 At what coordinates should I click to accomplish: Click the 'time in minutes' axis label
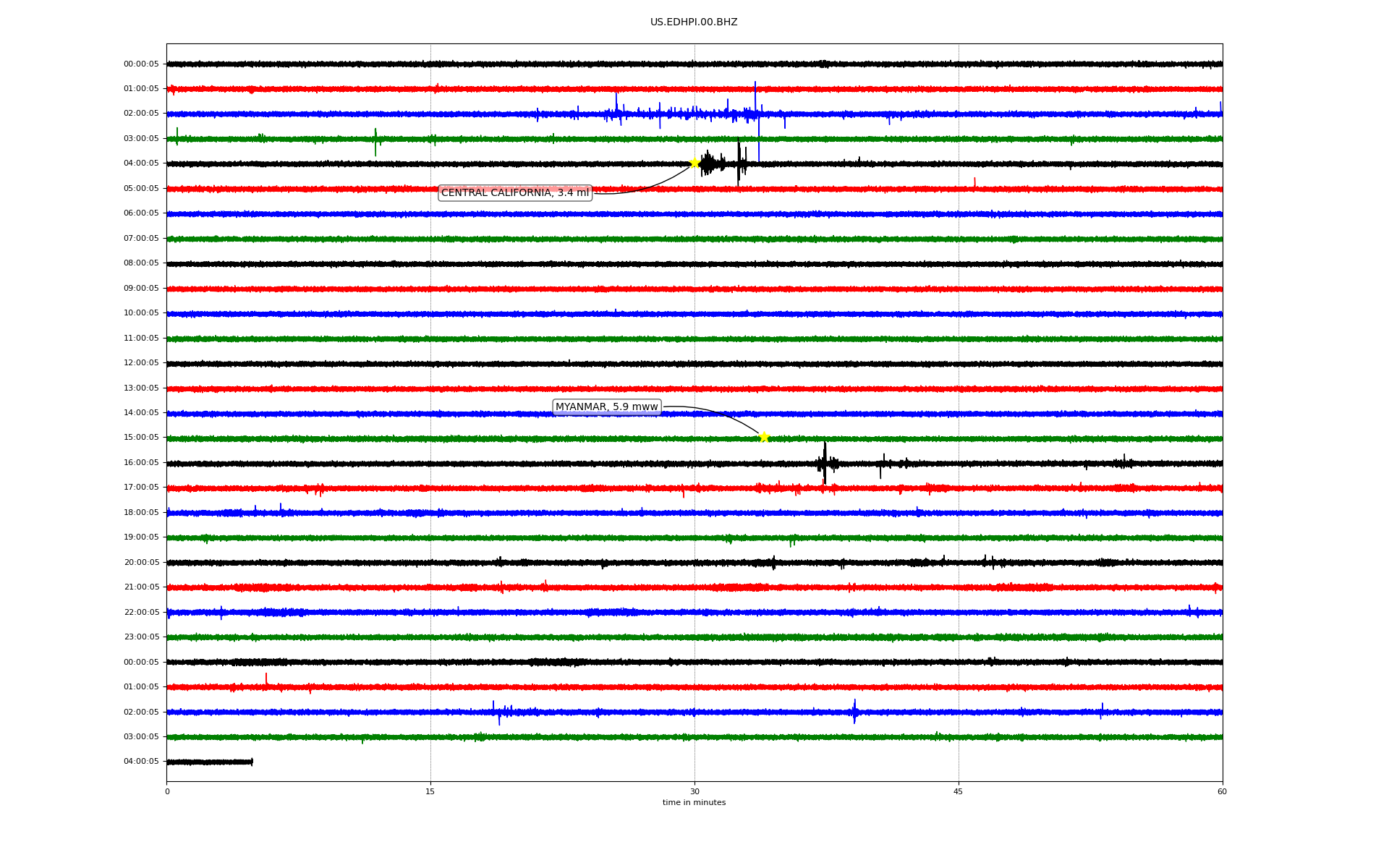click(x=694, y=802)
